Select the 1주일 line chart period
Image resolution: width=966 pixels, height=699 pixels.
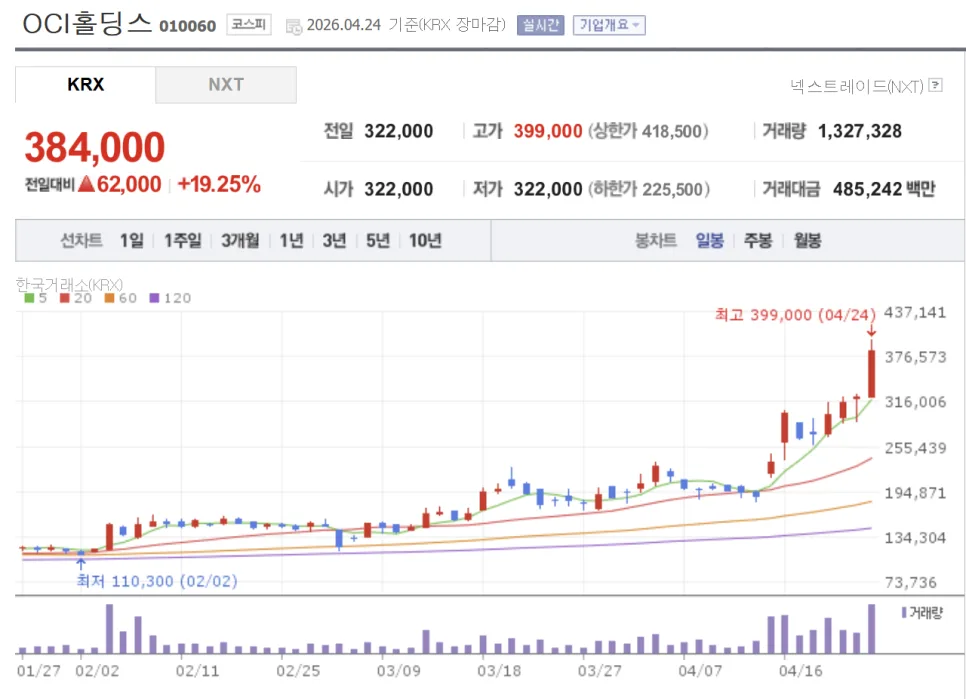[182, 240]
